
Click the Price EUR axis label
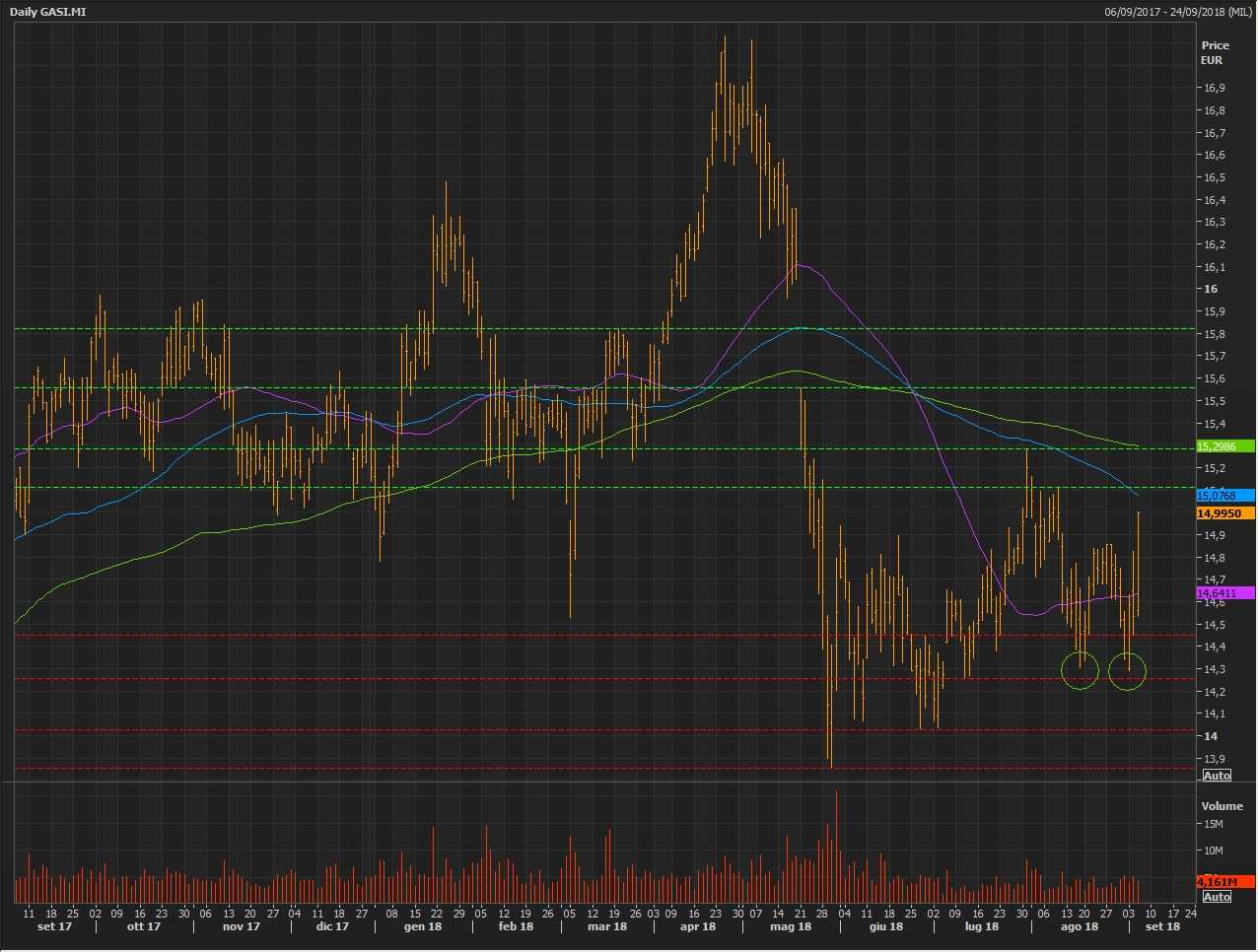click(1215, 52)
